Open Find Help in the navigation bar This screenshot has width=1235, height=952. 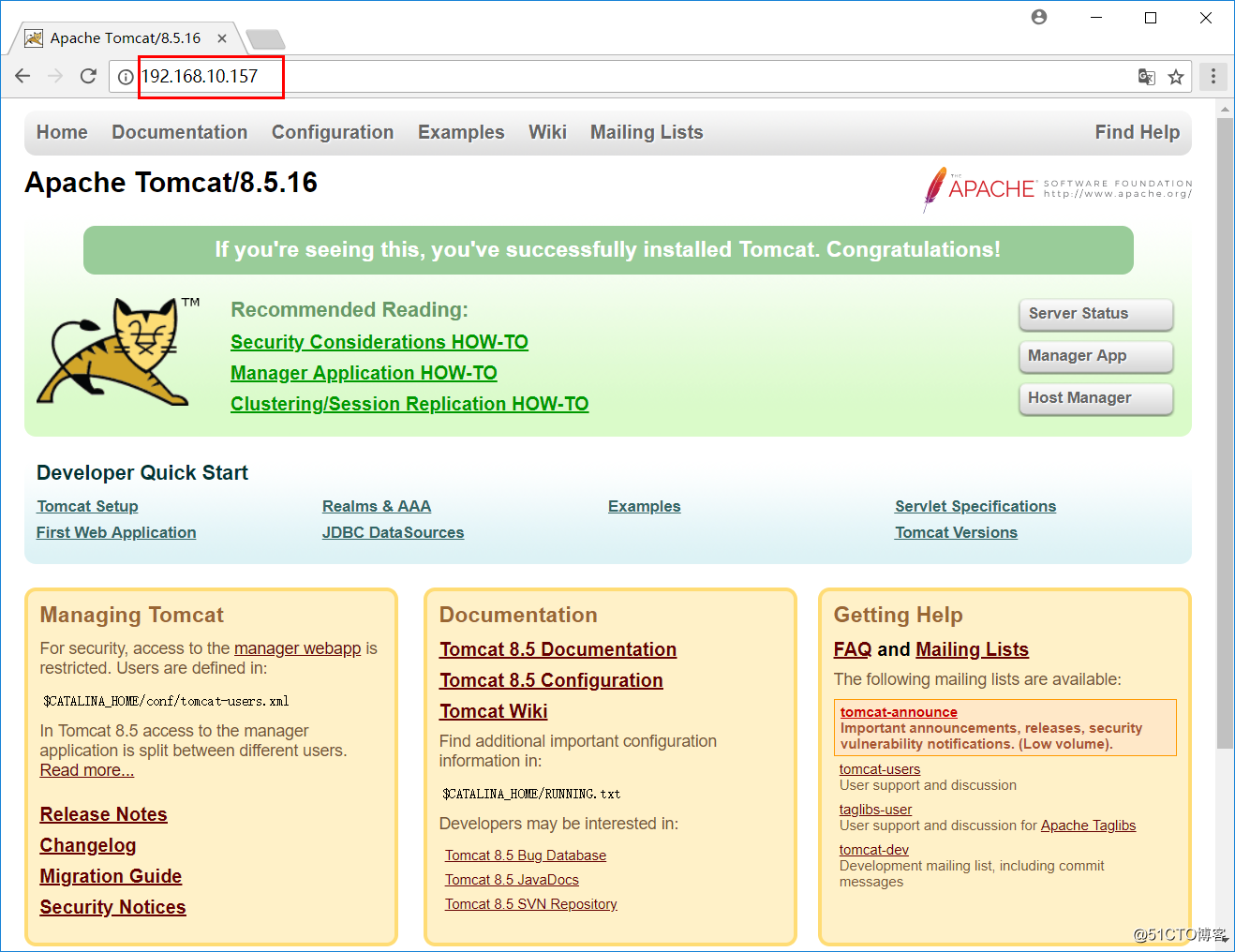pos(1138,132)
